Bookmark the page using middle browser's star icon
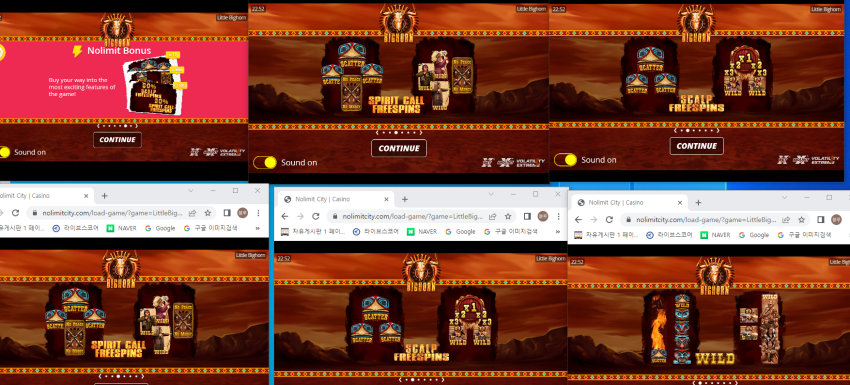Screen dimensions: 850x385 click(508, 216)
